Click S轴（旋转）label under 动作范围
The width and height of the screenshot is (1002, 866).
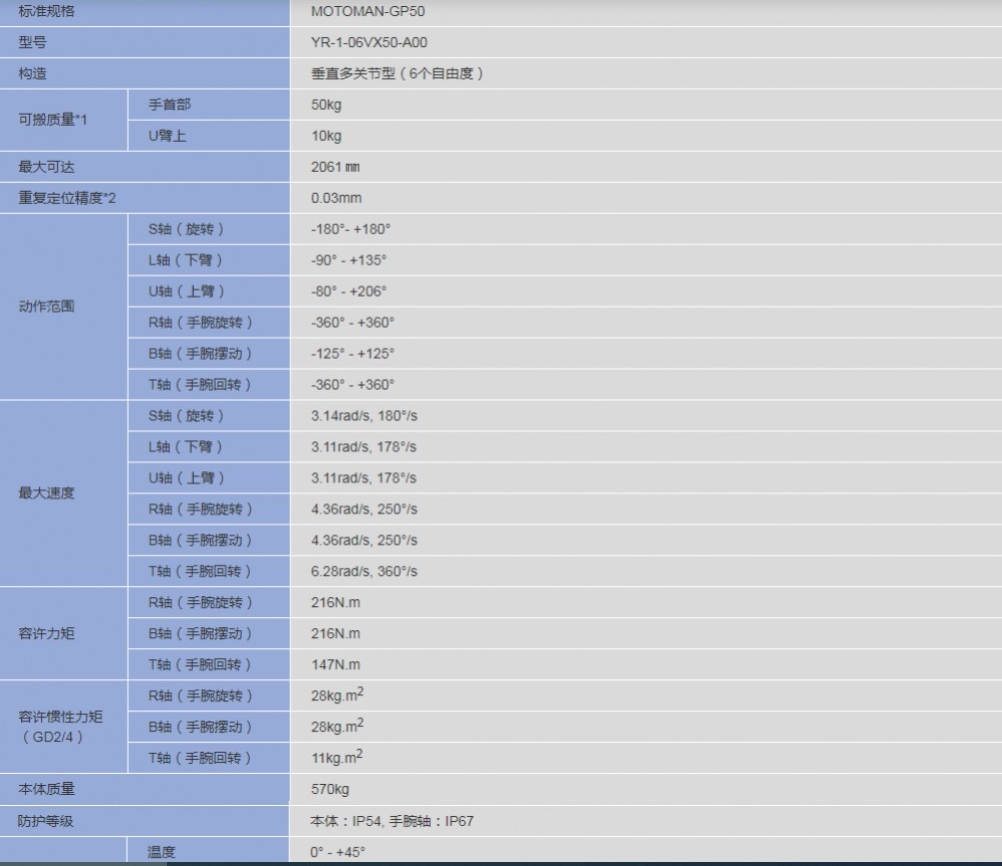[x=186, y=229]
